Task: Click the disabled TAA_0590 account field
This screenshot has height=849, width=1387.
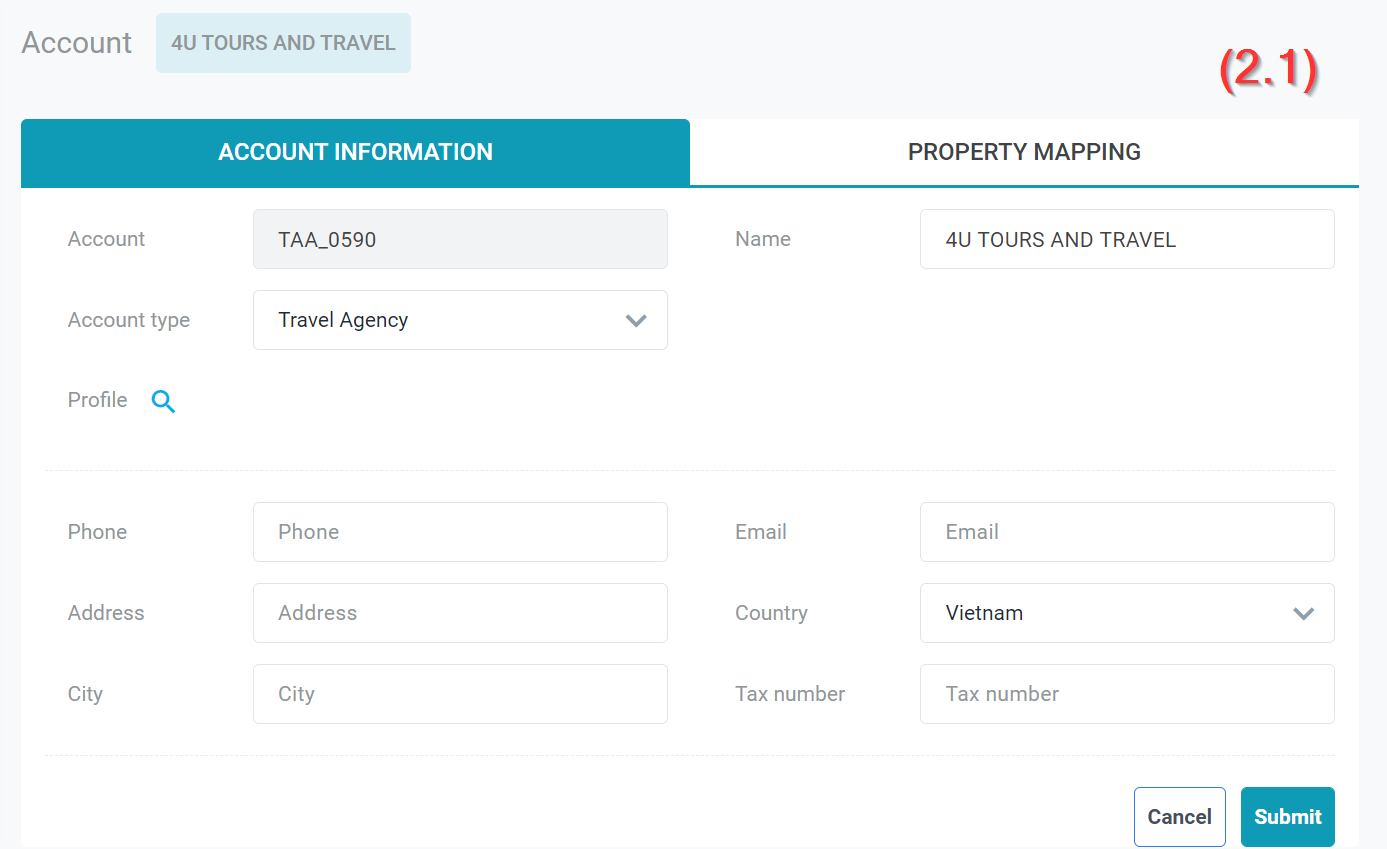Action: point(459,239)
